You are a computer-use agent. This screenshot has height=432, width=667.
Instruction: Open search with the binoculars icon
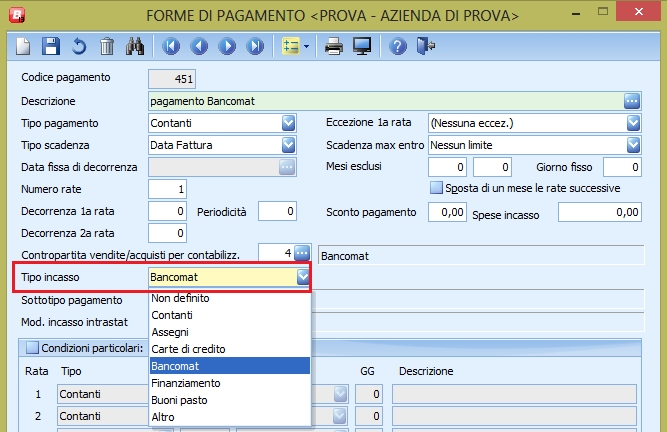(135, 46)
